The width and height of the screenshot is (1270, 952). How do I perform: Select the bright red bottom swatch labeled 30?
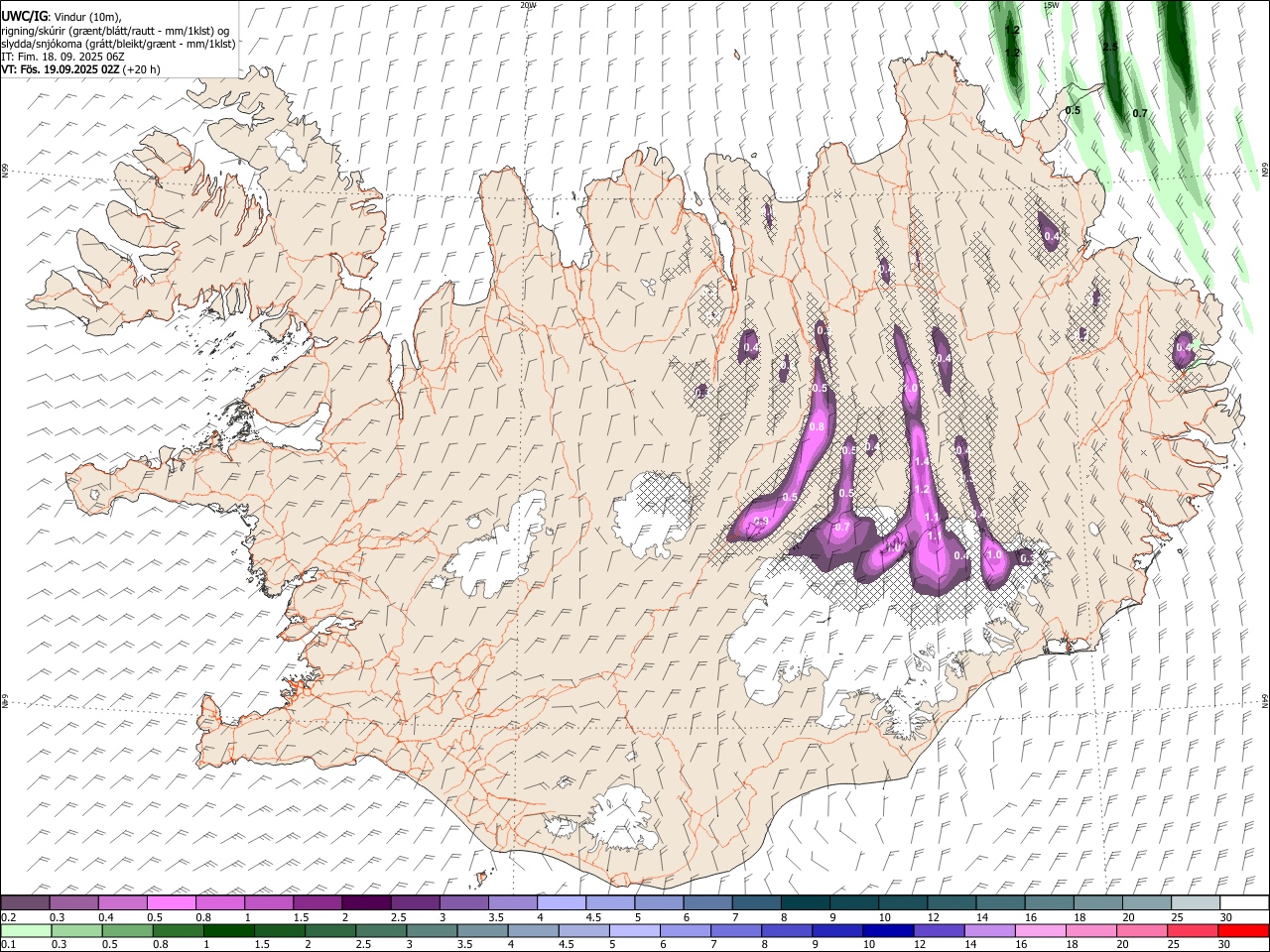point(1242,931)
